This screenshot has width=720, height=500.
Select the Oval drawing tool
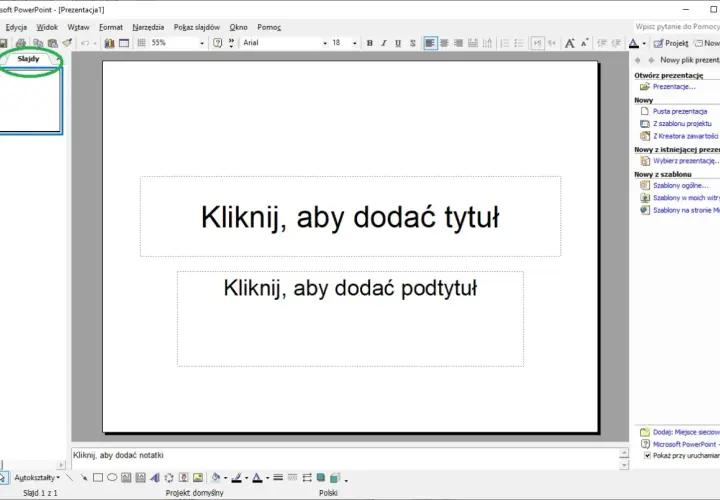(112, 478)
